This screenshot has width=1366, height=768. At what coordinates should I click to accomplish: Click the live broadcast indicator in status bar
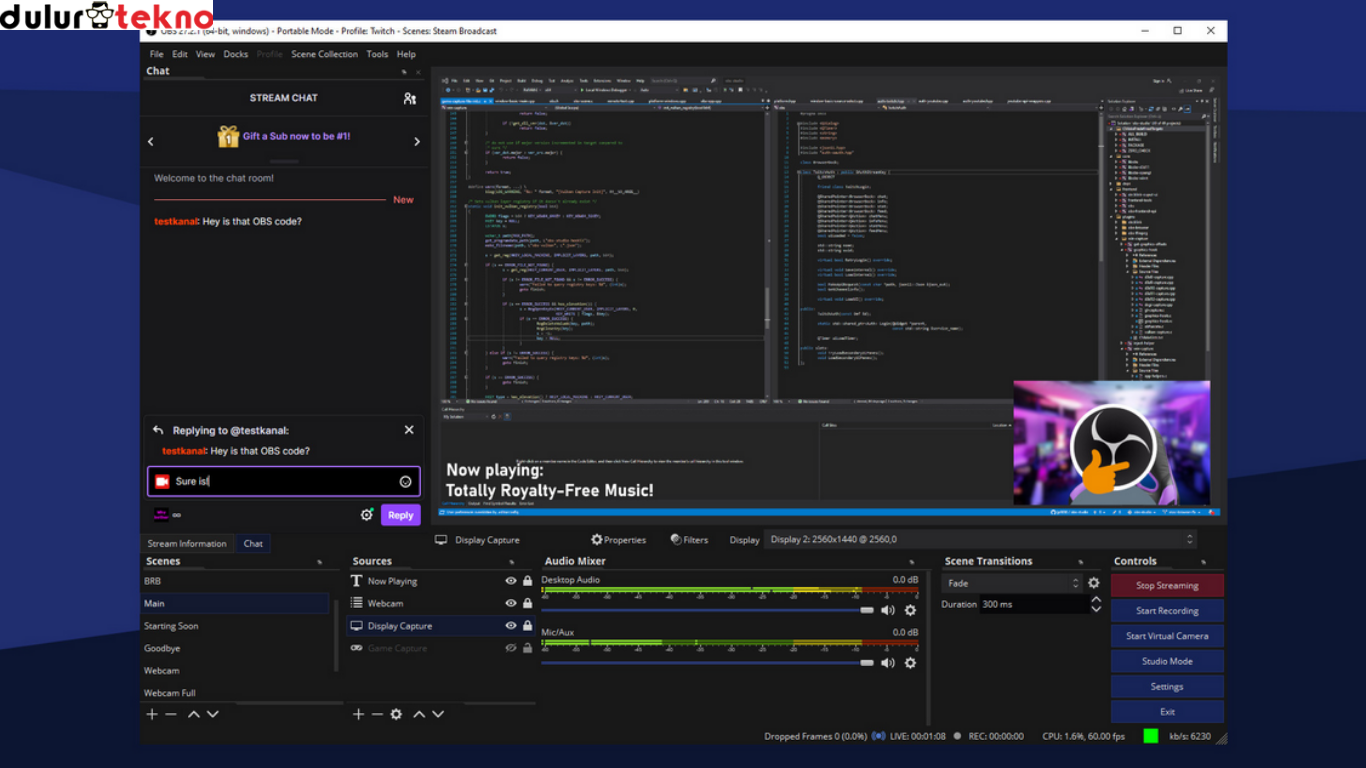(x=878, y=736)
